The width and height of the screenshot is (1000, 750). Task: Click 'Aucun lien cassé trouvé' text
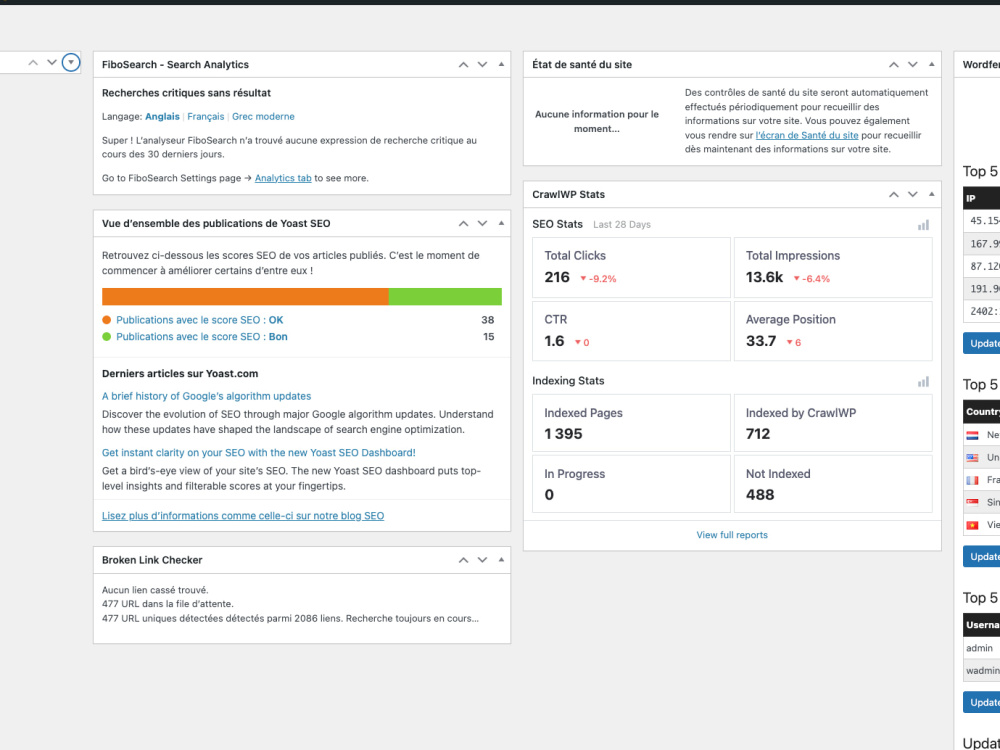click(155, 590)
